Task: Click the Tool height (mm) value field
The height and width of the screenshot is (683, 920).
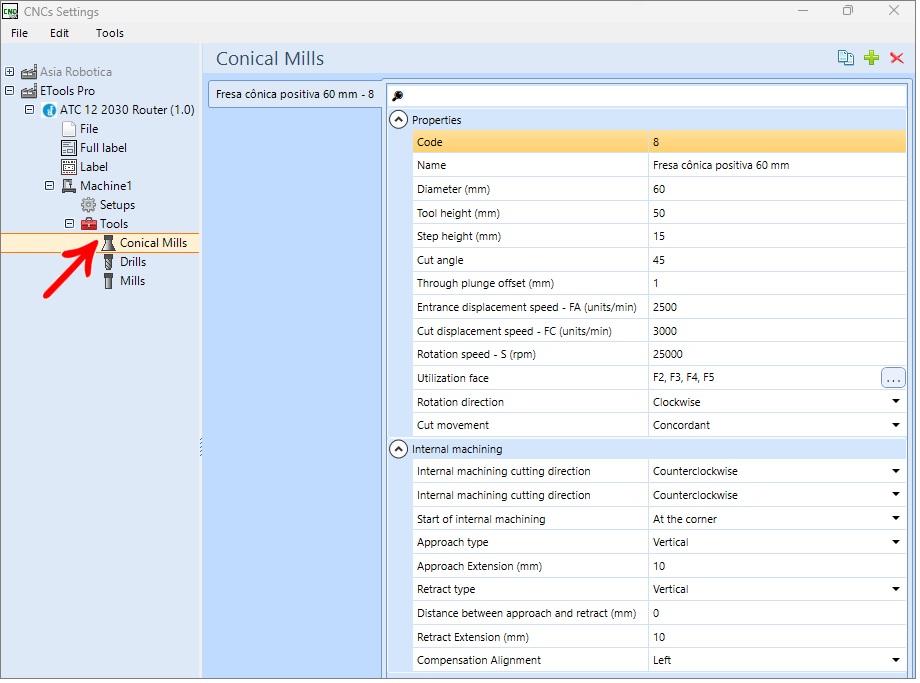Action: (779, 214)
